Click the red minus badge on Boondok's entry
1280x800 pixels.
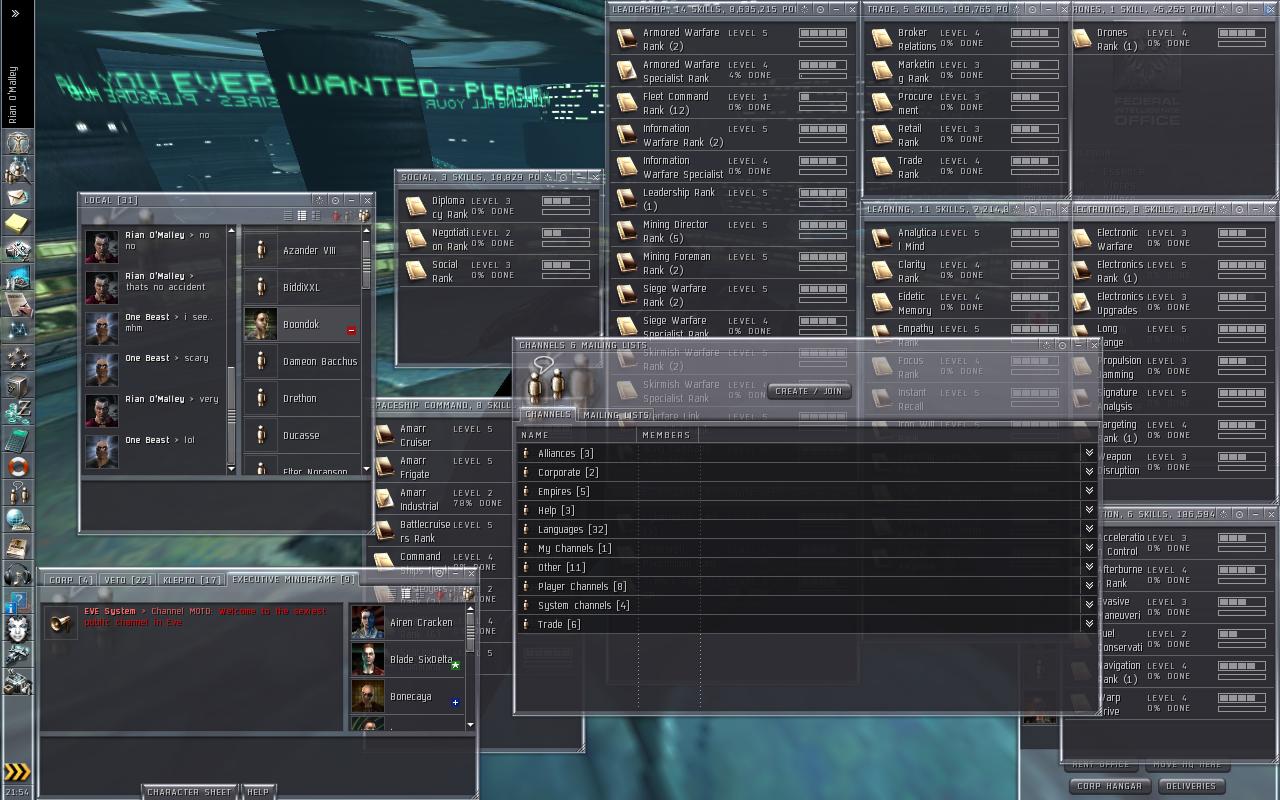(351, 330)
